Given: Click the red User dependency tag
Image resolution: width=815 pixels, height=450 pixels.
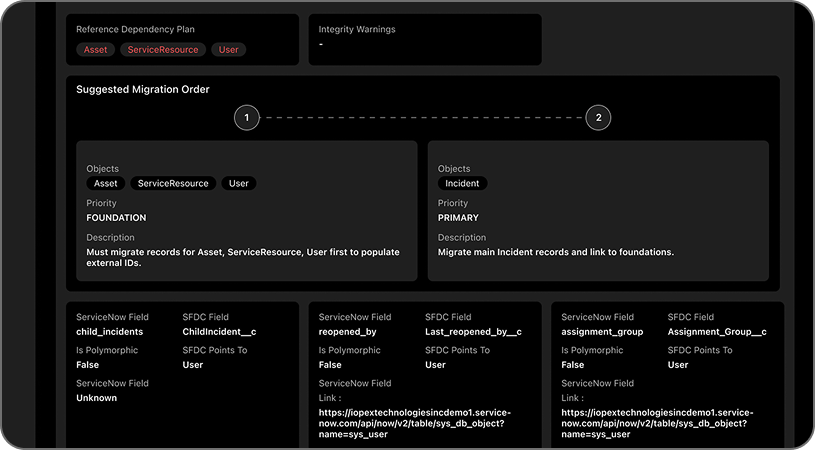Looking at the screenshot, I should (229, 49).
